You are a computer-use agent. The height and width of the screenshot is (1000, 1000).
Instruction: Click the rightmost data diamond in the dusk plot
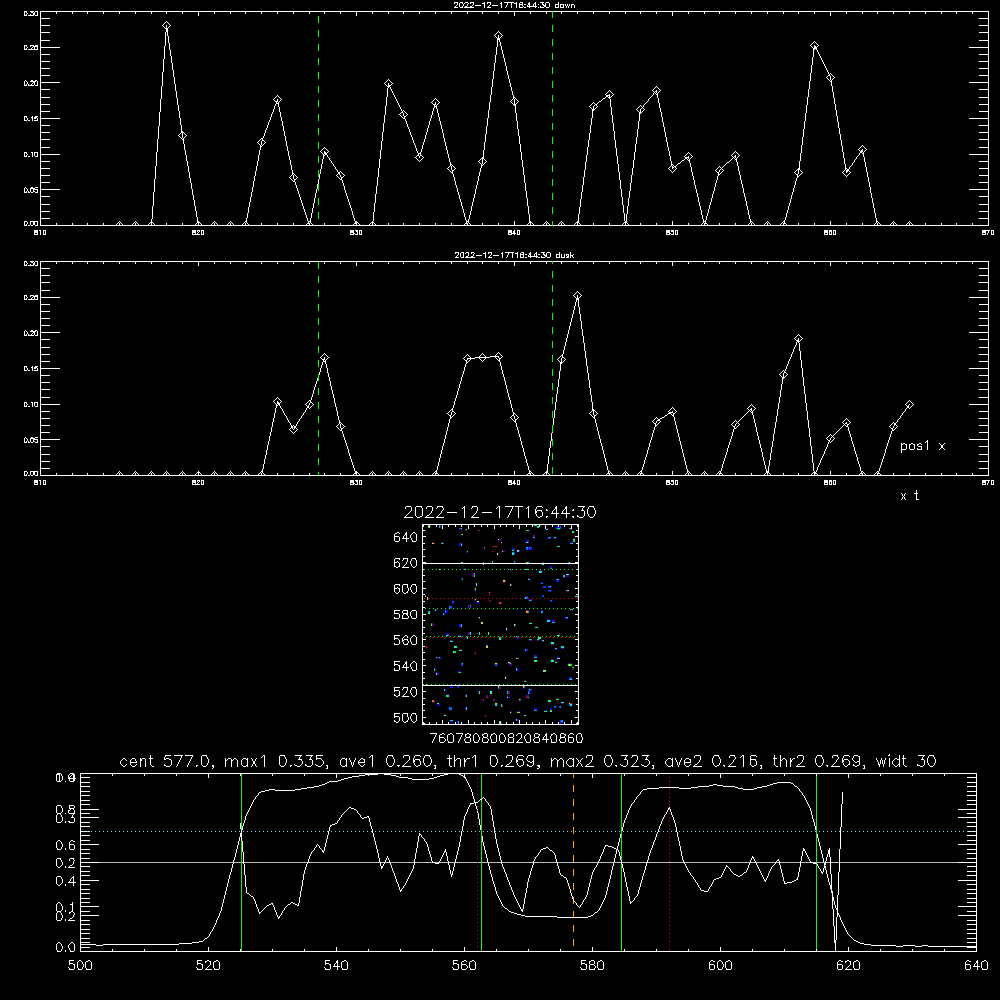tap(909, 405)
